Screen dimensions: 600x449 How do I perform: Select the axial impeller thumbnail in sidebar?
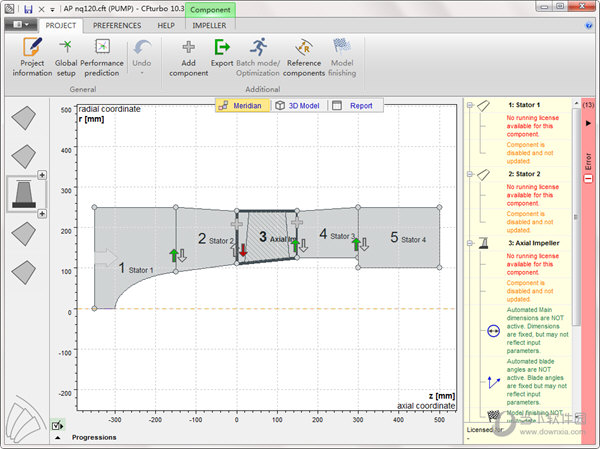click(x=24, y=194)
